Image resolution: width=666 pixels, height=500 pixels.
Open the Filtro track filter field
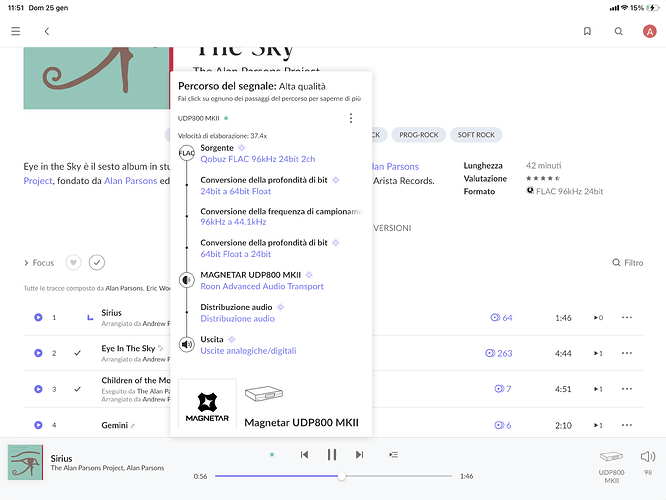point(627,263)
